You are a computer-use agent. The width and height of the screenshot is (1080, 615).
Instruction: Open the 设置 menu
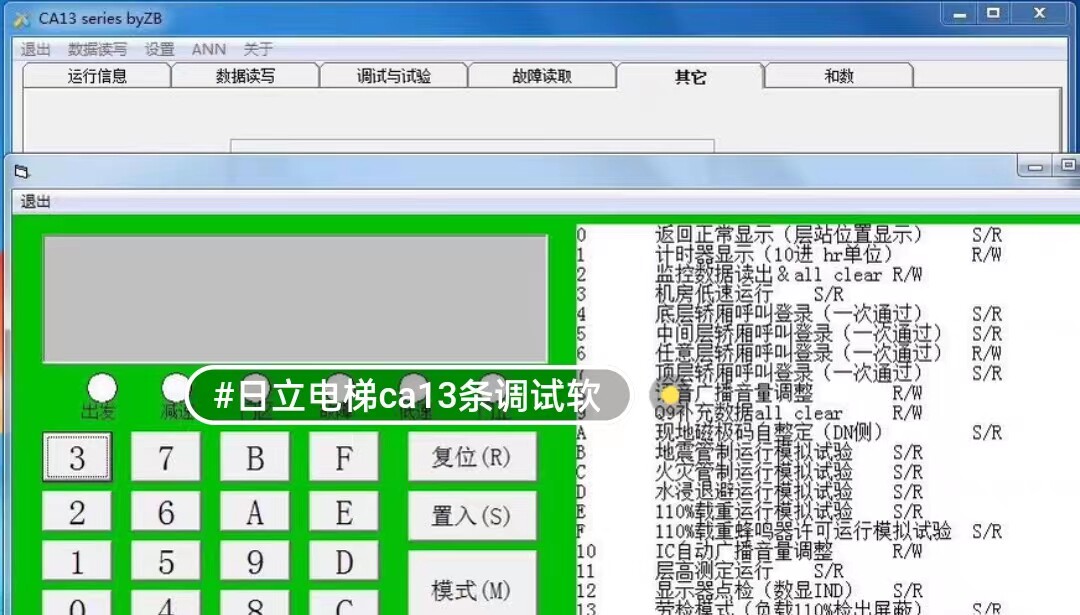(x=160, y=48)
